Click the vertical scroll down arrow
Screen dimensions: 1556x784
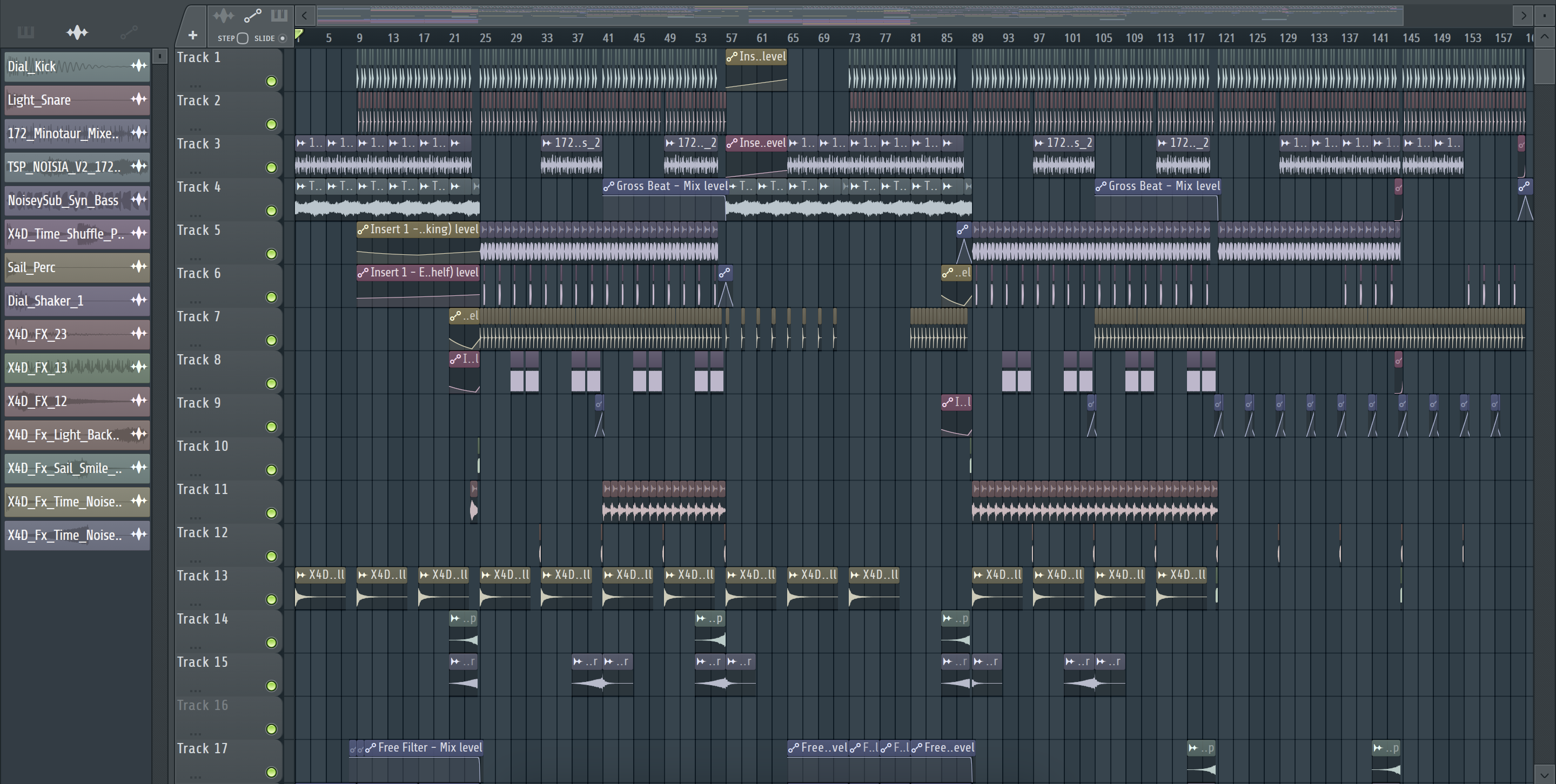[x=1544, y=774]
